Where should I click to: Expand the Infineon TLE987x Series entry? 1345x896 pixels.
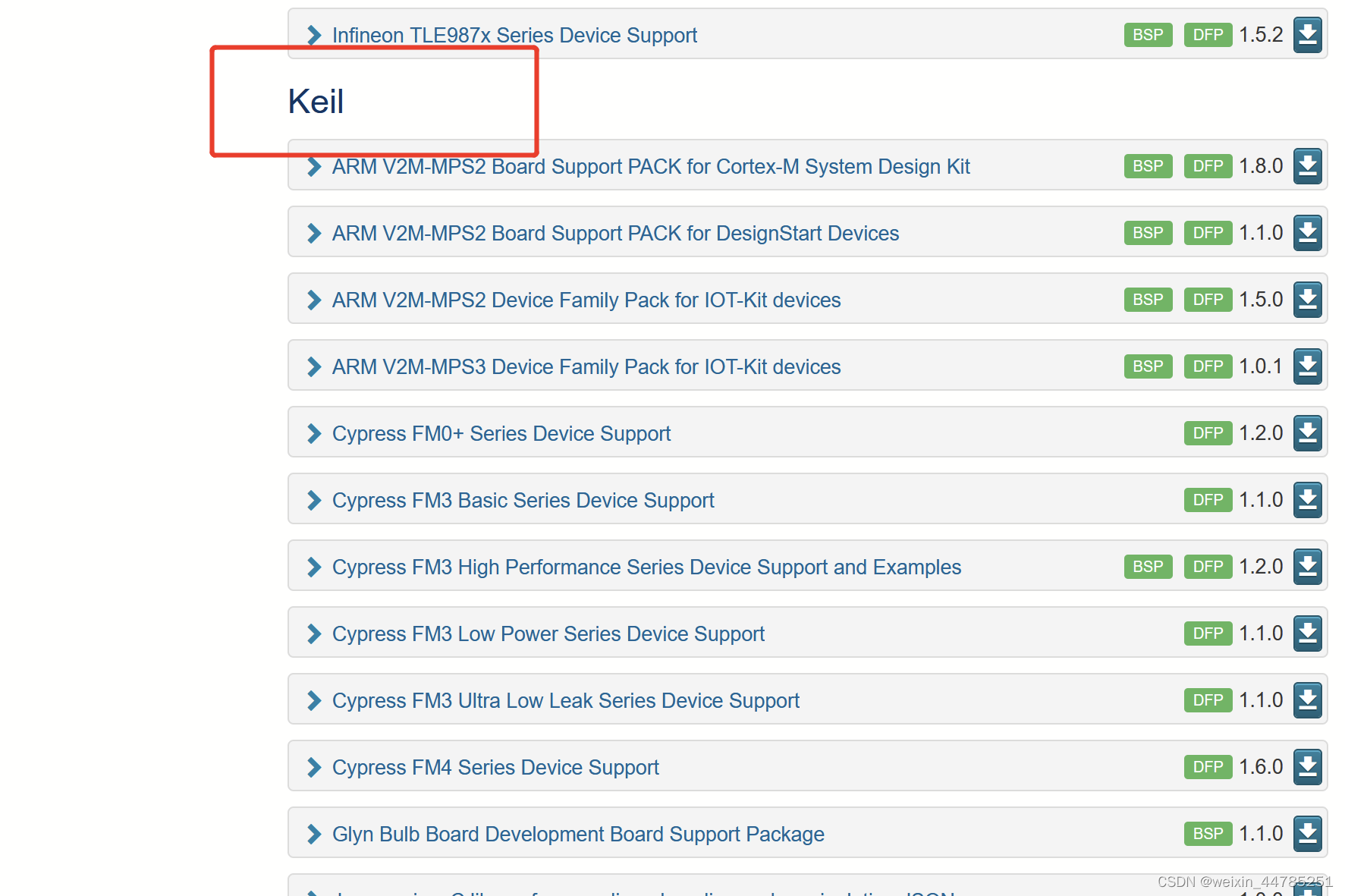(313, 35)
